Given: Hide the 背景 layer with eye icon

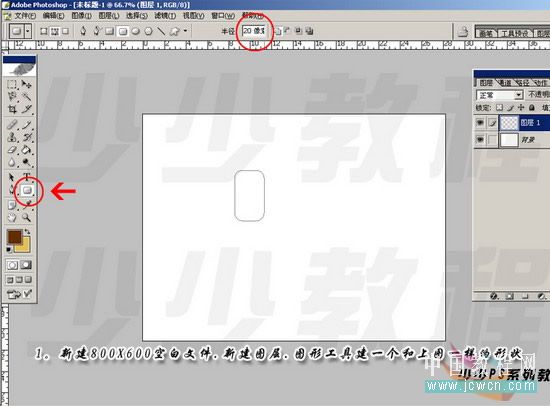Looking at the screenshot, I should tap(480, 140).
